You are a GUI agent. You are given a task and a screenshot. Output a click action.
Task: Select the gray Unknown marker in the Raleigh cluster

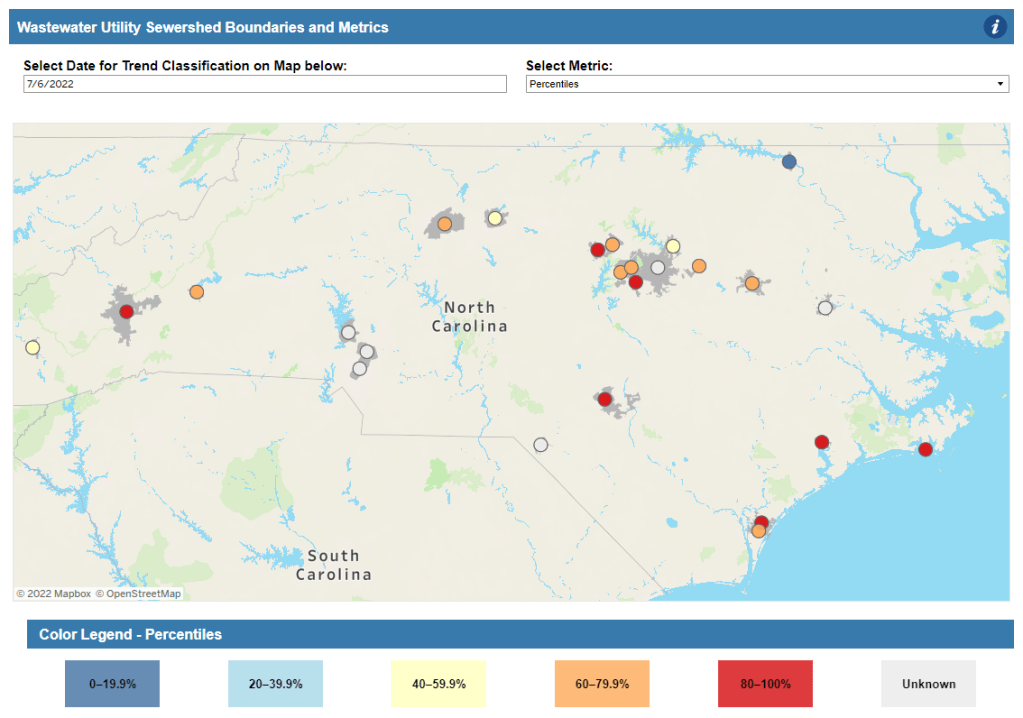tap(657, 268)
